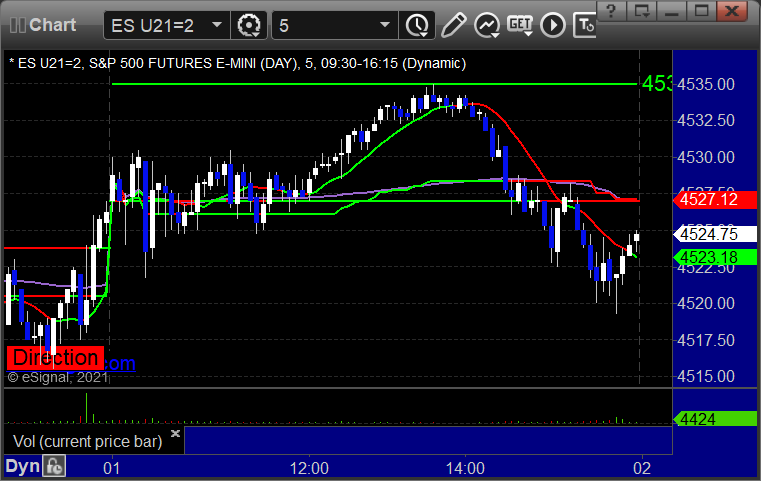Minimize the chart window
Viewport: 761px width, 481px height.
click(671, 10)
